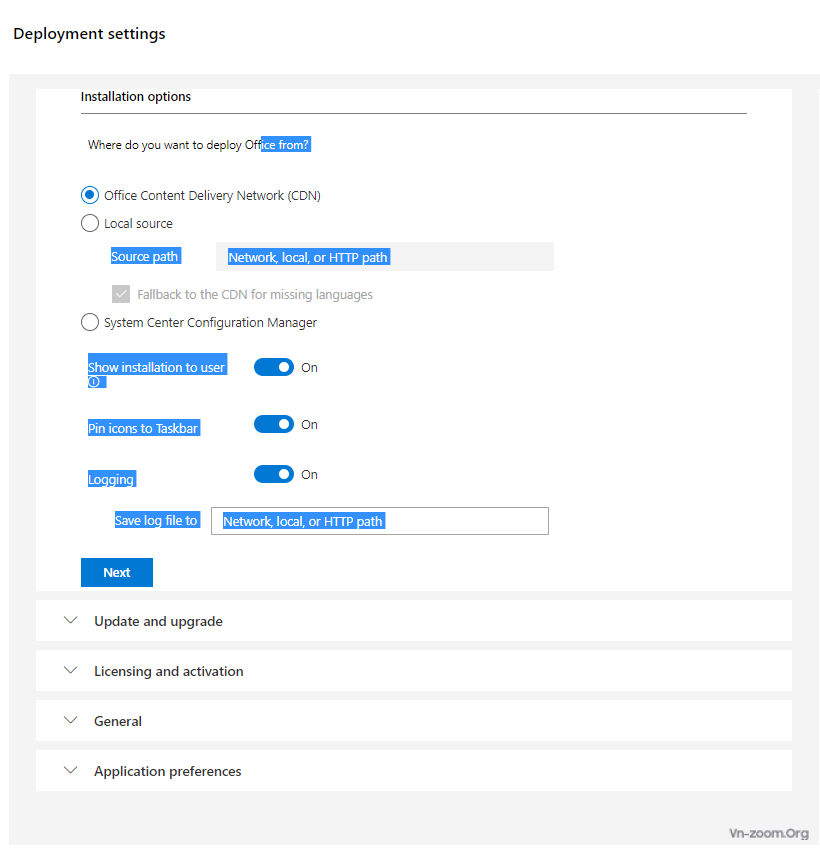Click the chevron icon beside Application preferences
The height and width of the screenshot is (850, 820).
(x=70, y=770)
